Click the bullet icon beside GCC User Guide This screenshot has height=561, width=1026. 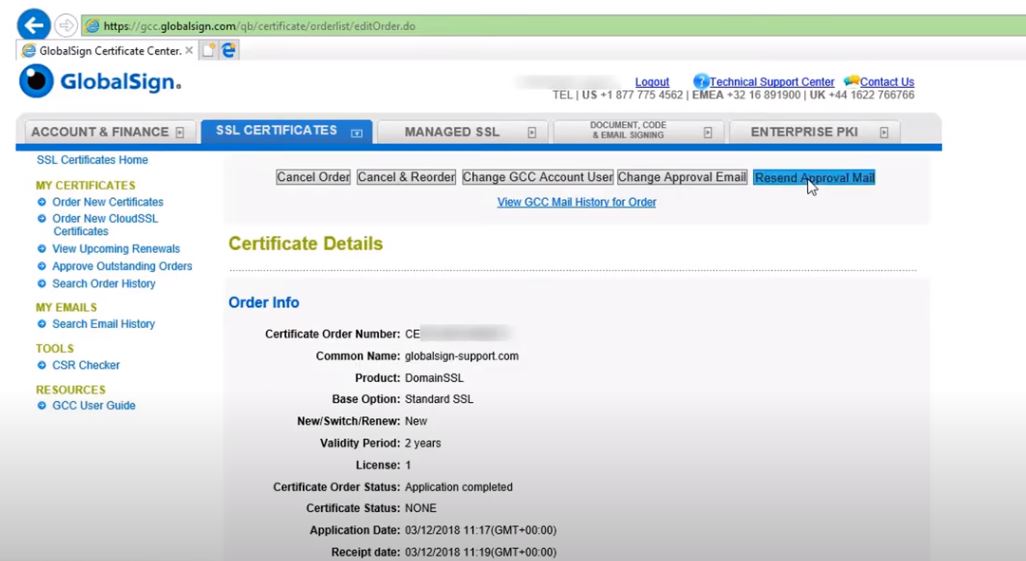click(42, 406)
